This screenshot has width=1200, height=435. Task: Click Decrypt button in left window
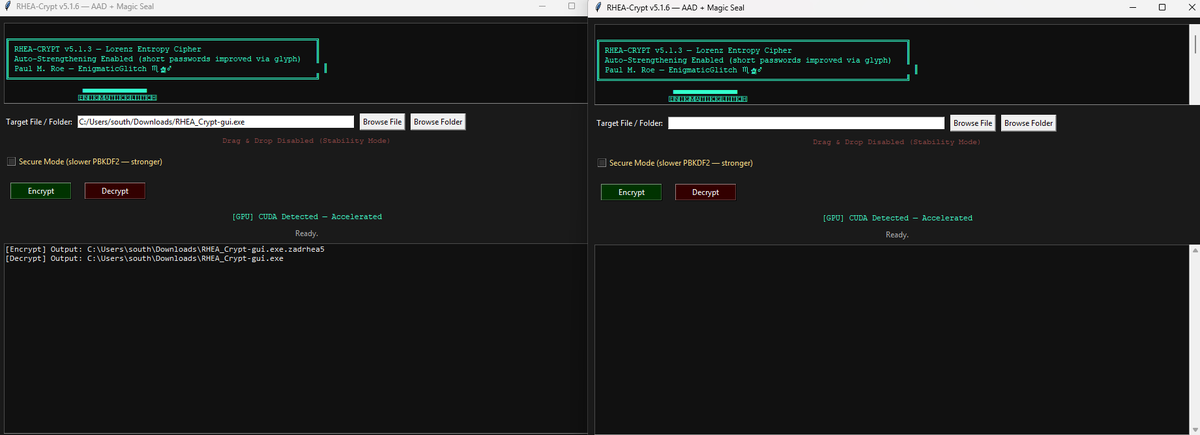pos(115,190)
